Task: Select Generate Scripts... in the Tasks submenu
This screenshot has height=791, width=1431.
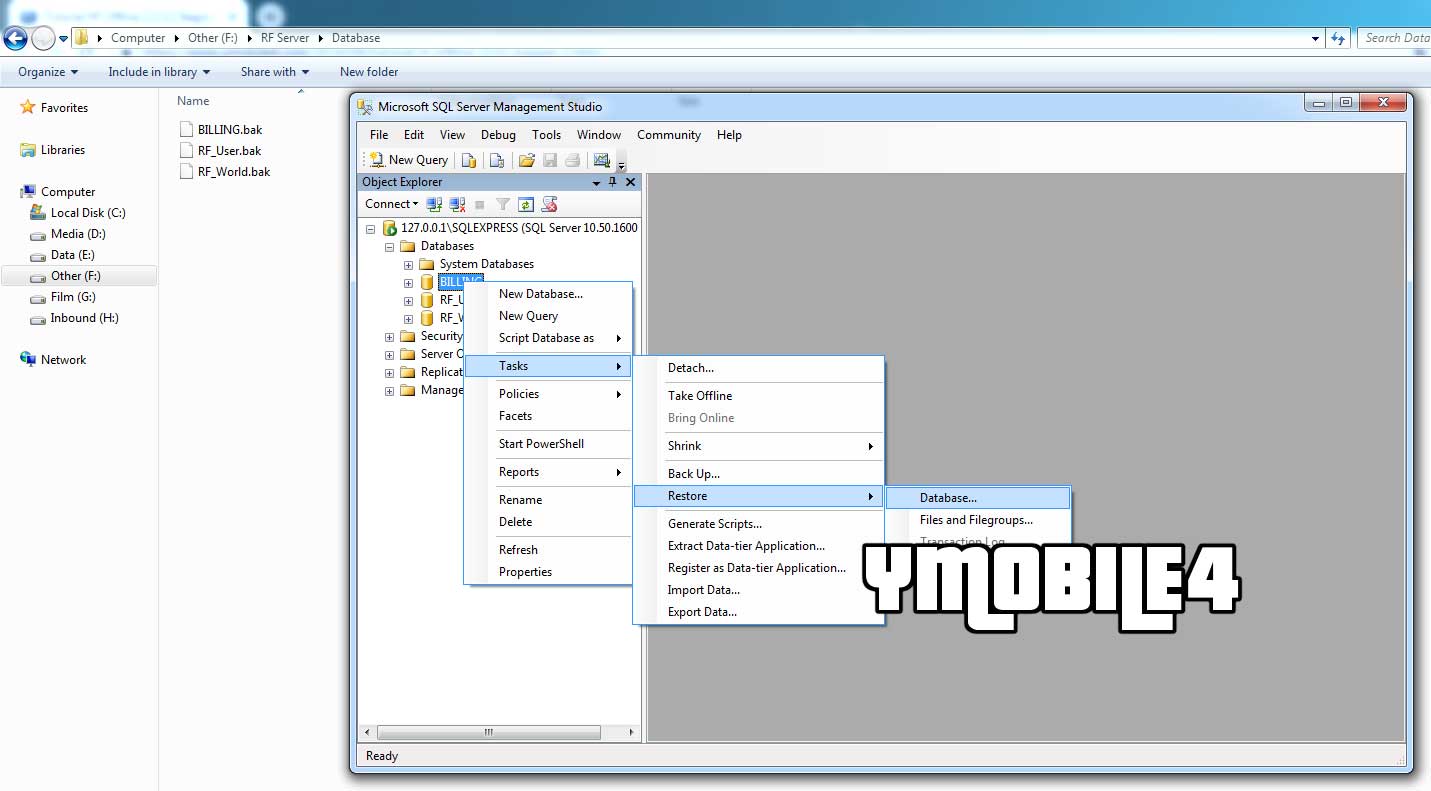Action: coord(759,524)
